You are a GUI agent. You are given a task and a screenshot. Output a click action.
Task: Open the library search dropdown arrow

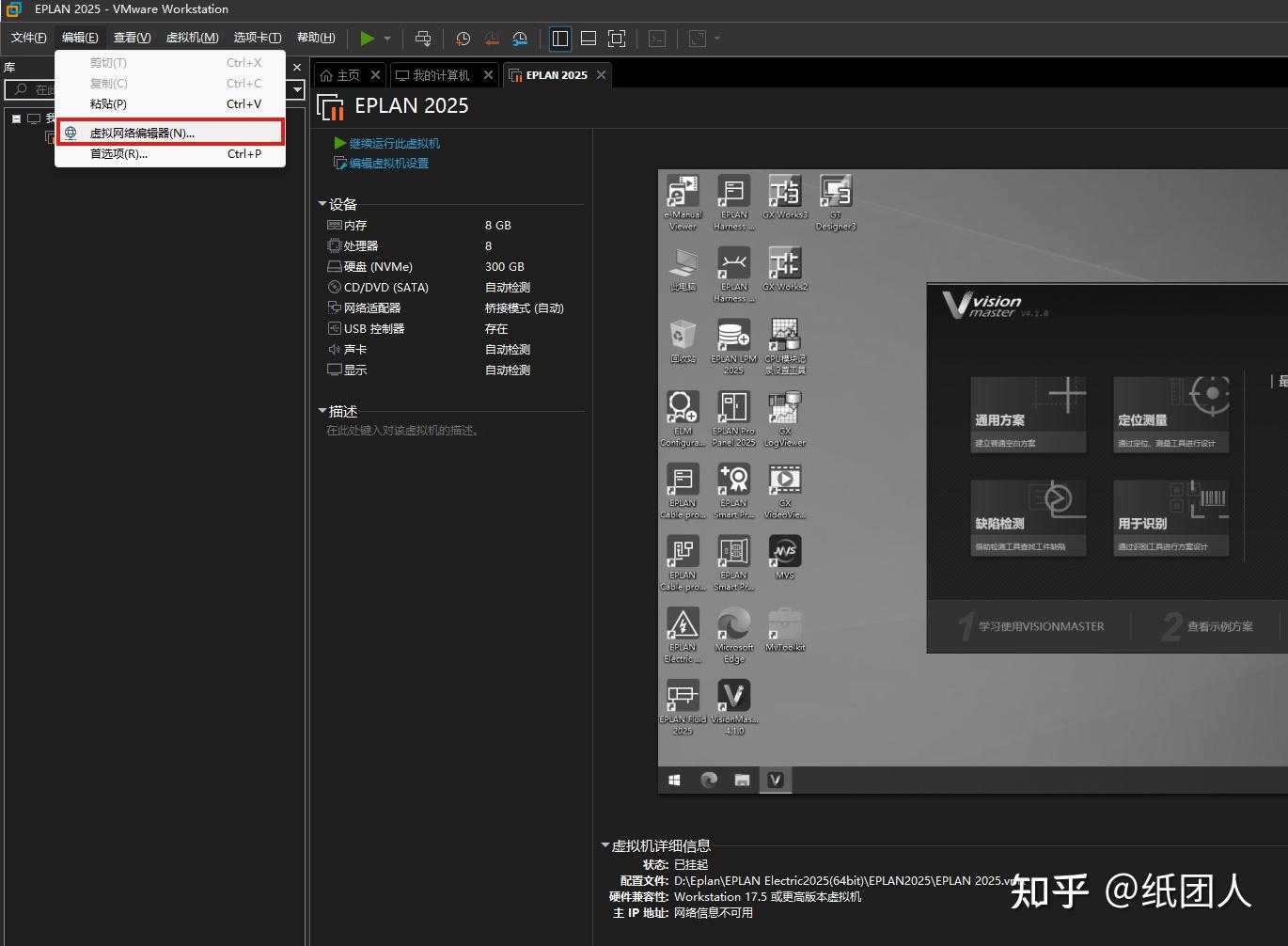coord(297,90)
